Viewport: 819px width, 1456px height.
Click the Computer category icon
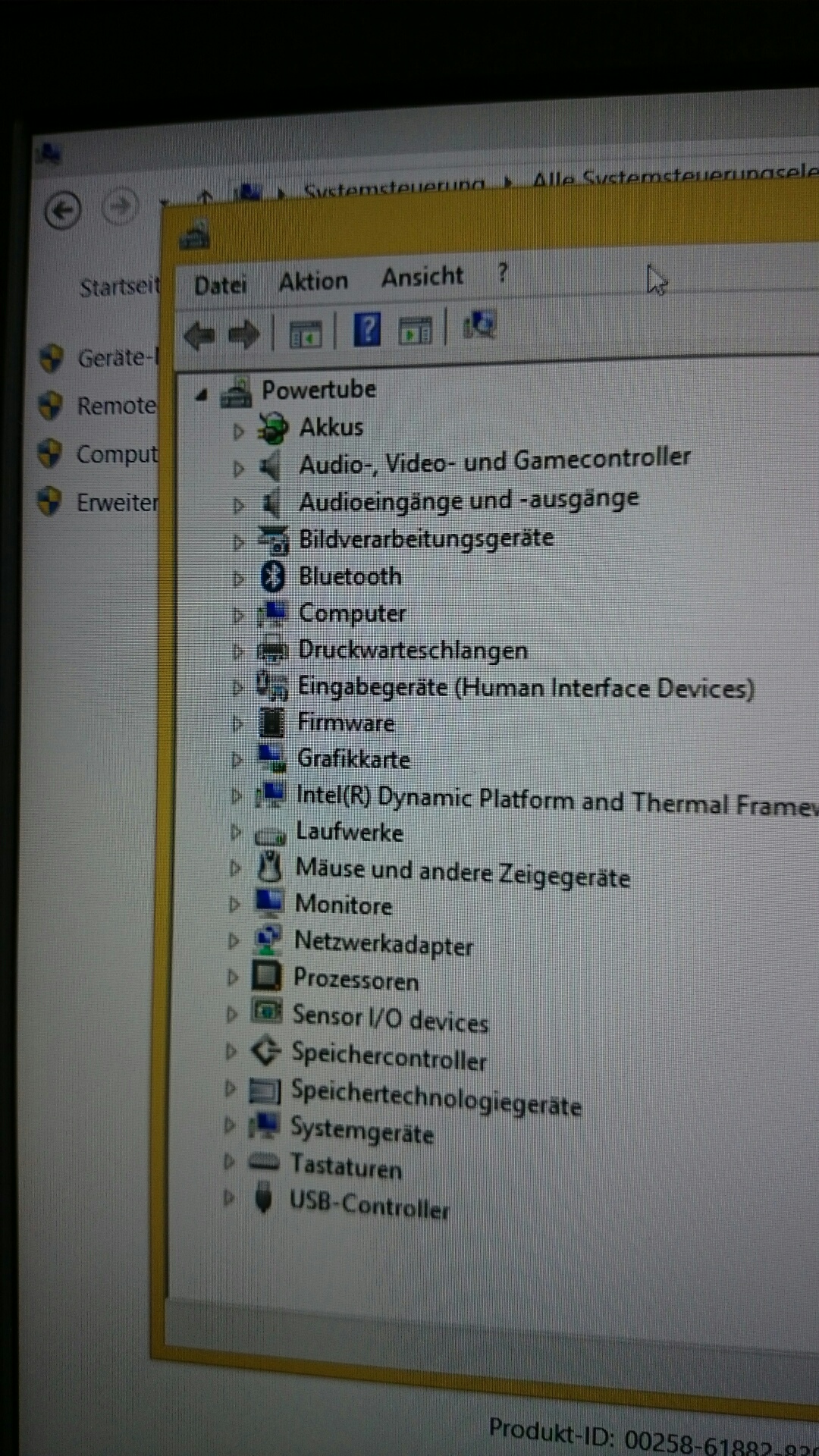pyautogui.click(x=272, y=613)
